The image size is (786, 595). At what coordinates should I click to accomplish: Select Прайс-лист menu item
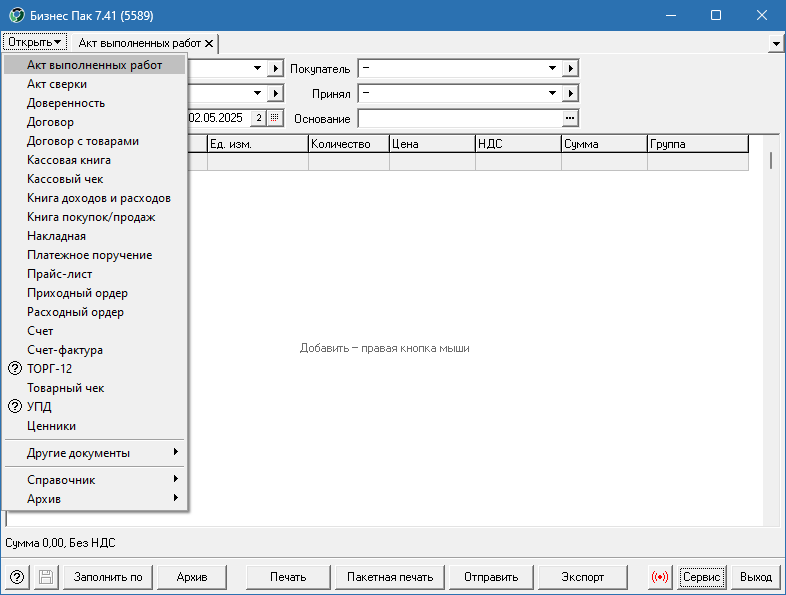tap(95, 274)
